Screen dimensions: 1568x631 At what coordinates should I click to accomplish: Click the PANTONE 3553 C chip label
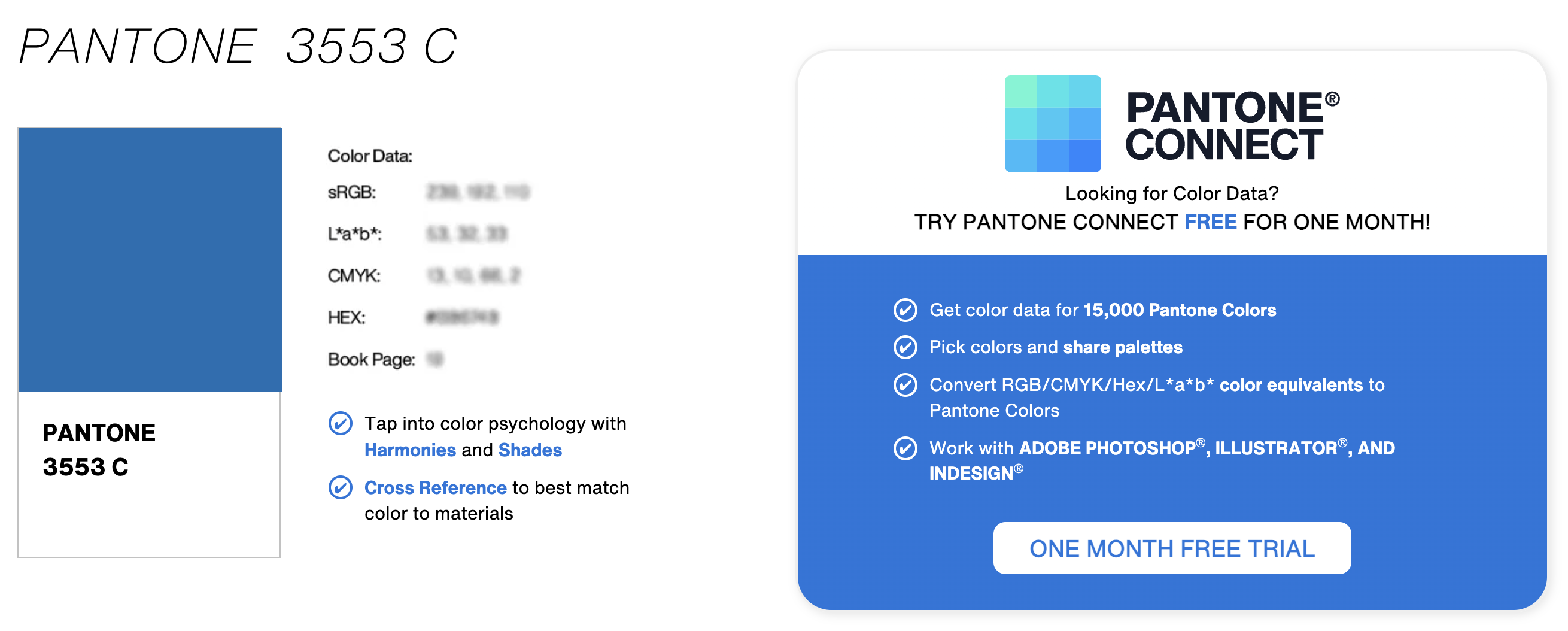point(99,450)
